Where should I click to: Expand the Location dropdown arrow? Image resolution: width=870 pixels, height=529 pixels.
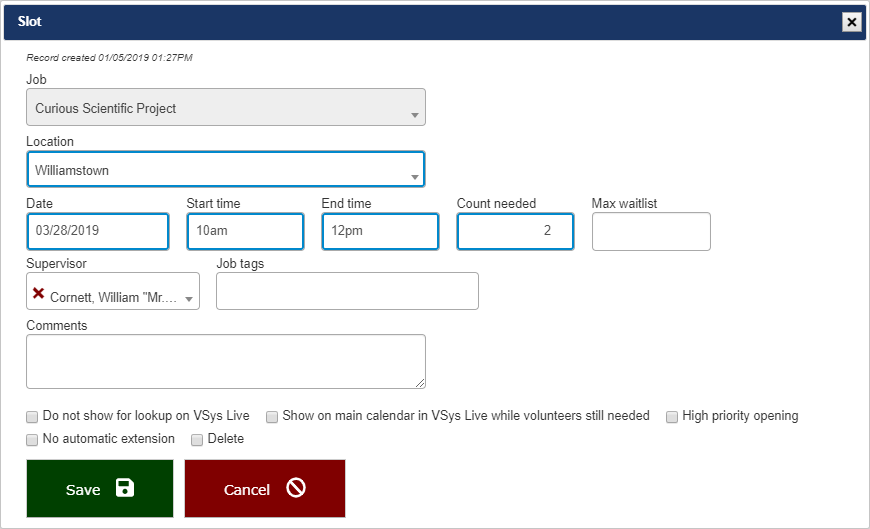pyautogui.click(x=414, y=177)
